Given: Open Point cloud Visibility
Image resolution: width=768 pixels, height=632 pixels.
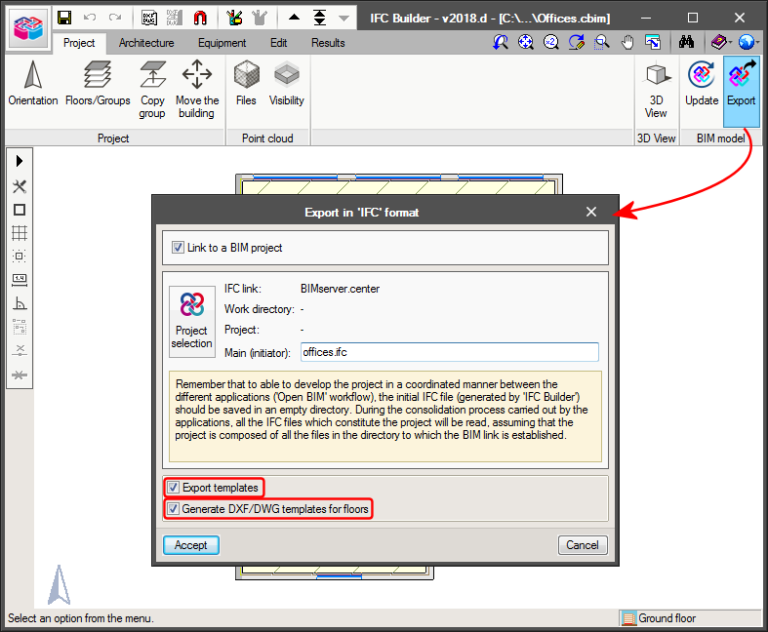Looking at the screenshot, I should point(287,84).
